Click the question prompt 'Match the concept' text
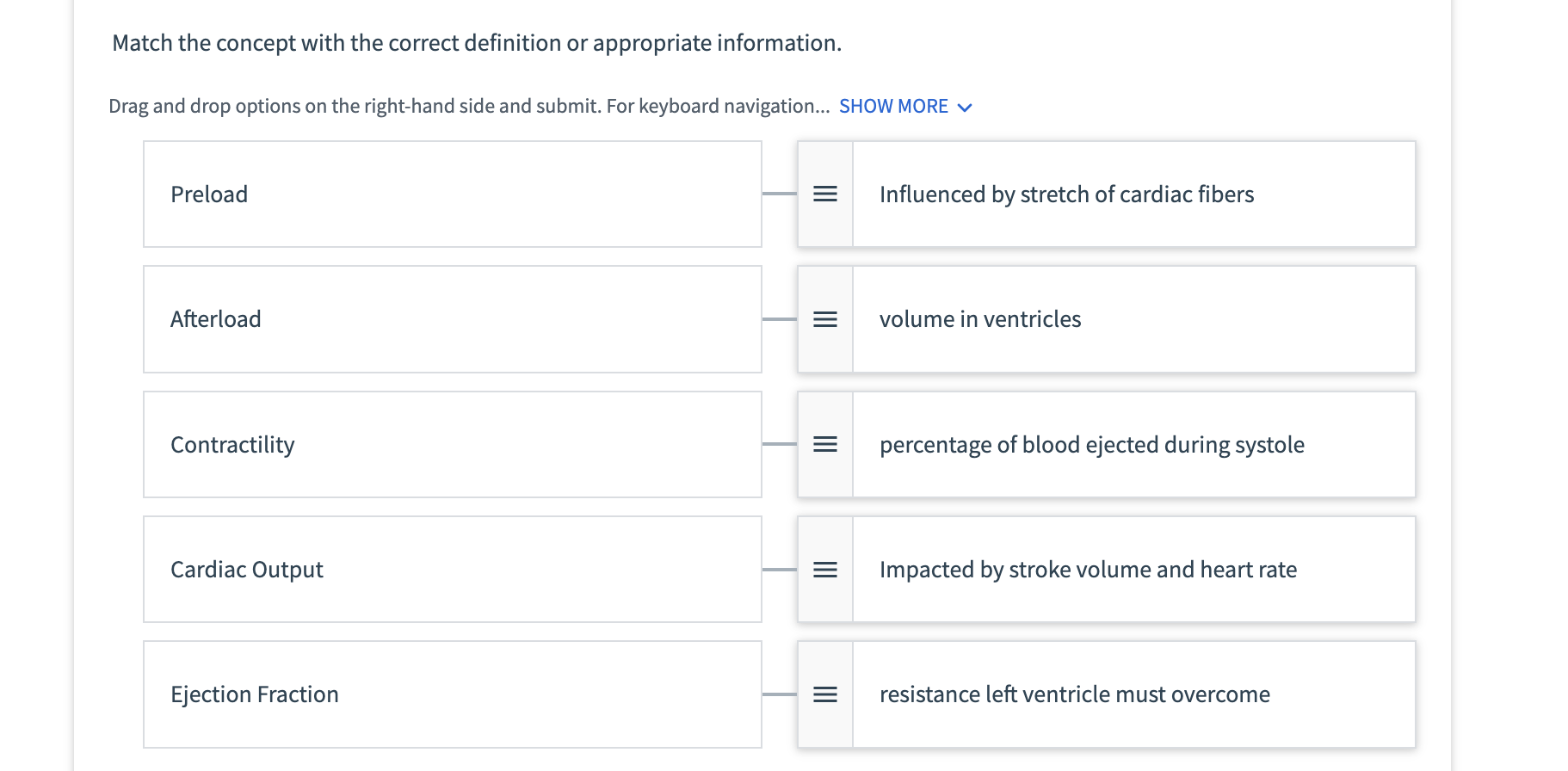Screen dimensions: 1568x771 pos(477,43)
